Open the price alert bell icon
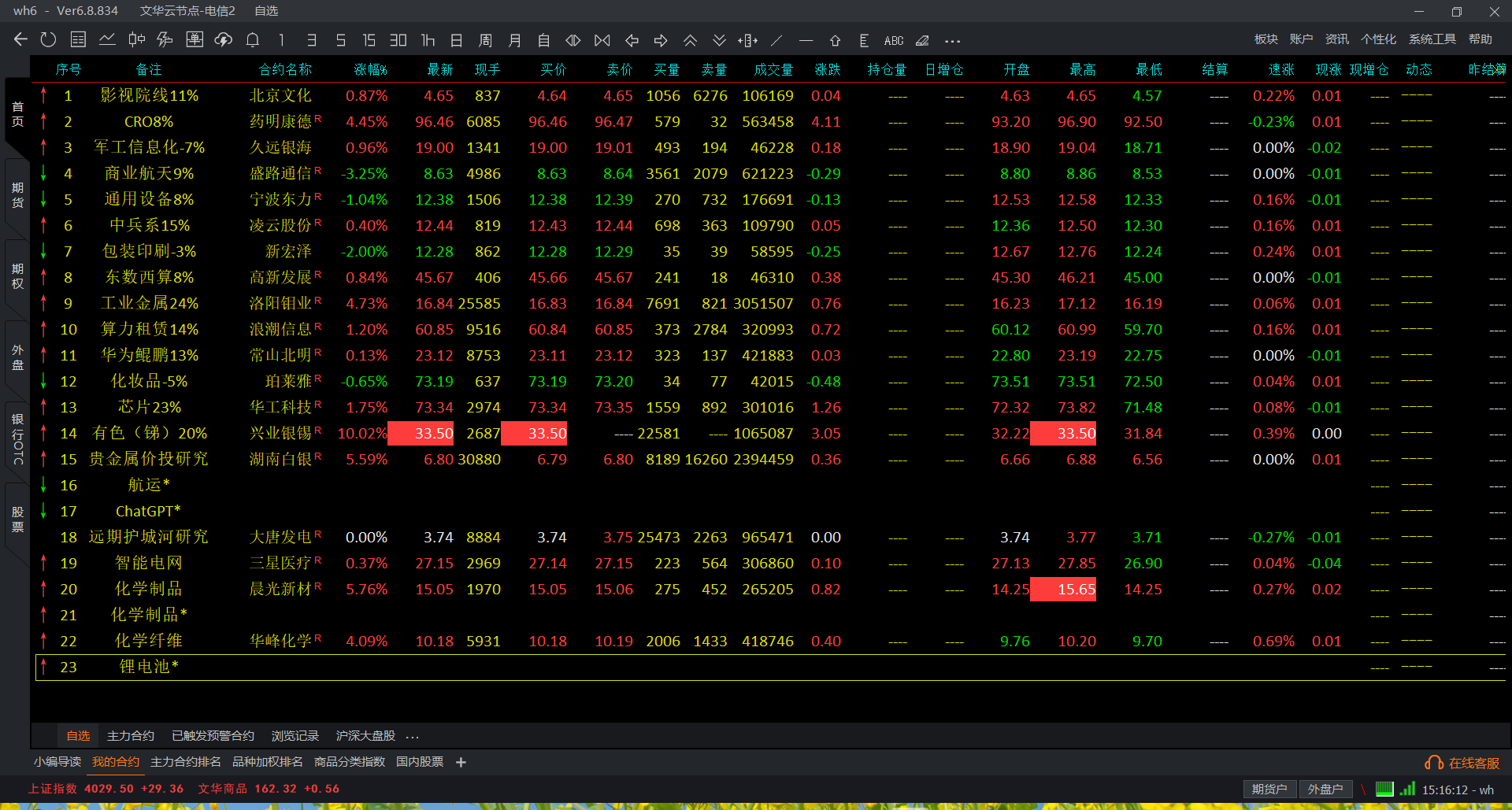This screenshot has height=810, width=1512. click(x=253, y=40)
